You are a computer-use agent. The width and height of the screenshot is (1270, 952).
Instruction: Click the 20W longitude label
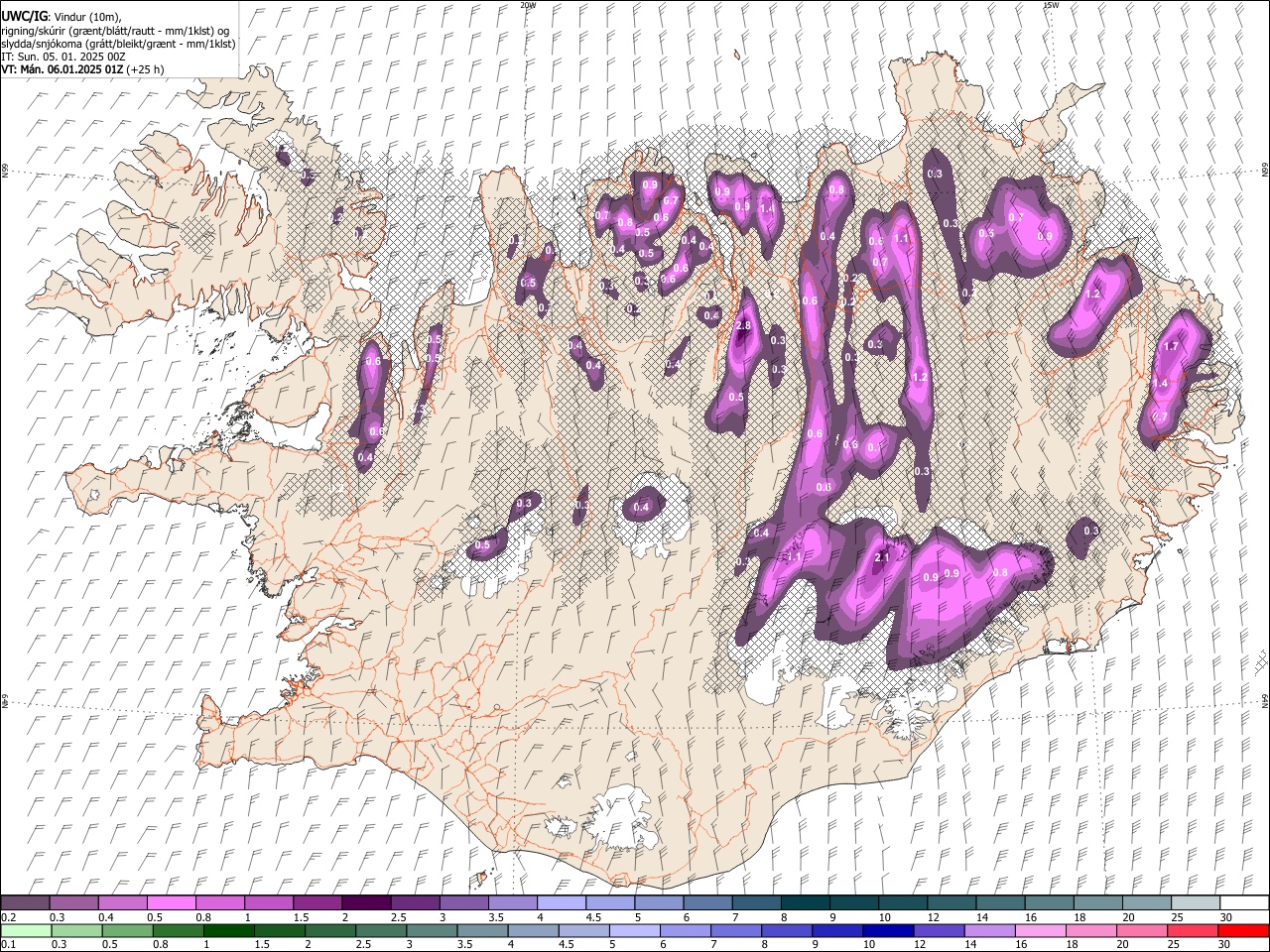[528, 5]
